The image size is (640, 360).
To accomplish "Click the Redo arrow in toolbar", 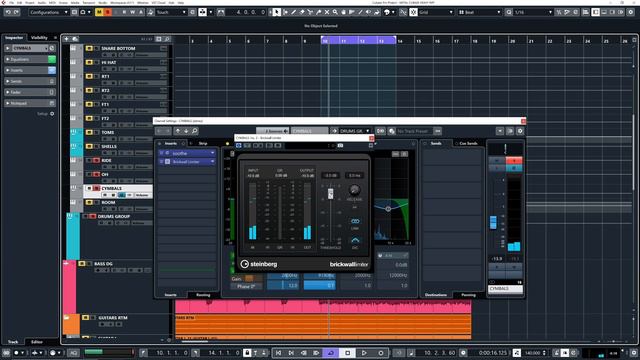I will tap(16, 12).
